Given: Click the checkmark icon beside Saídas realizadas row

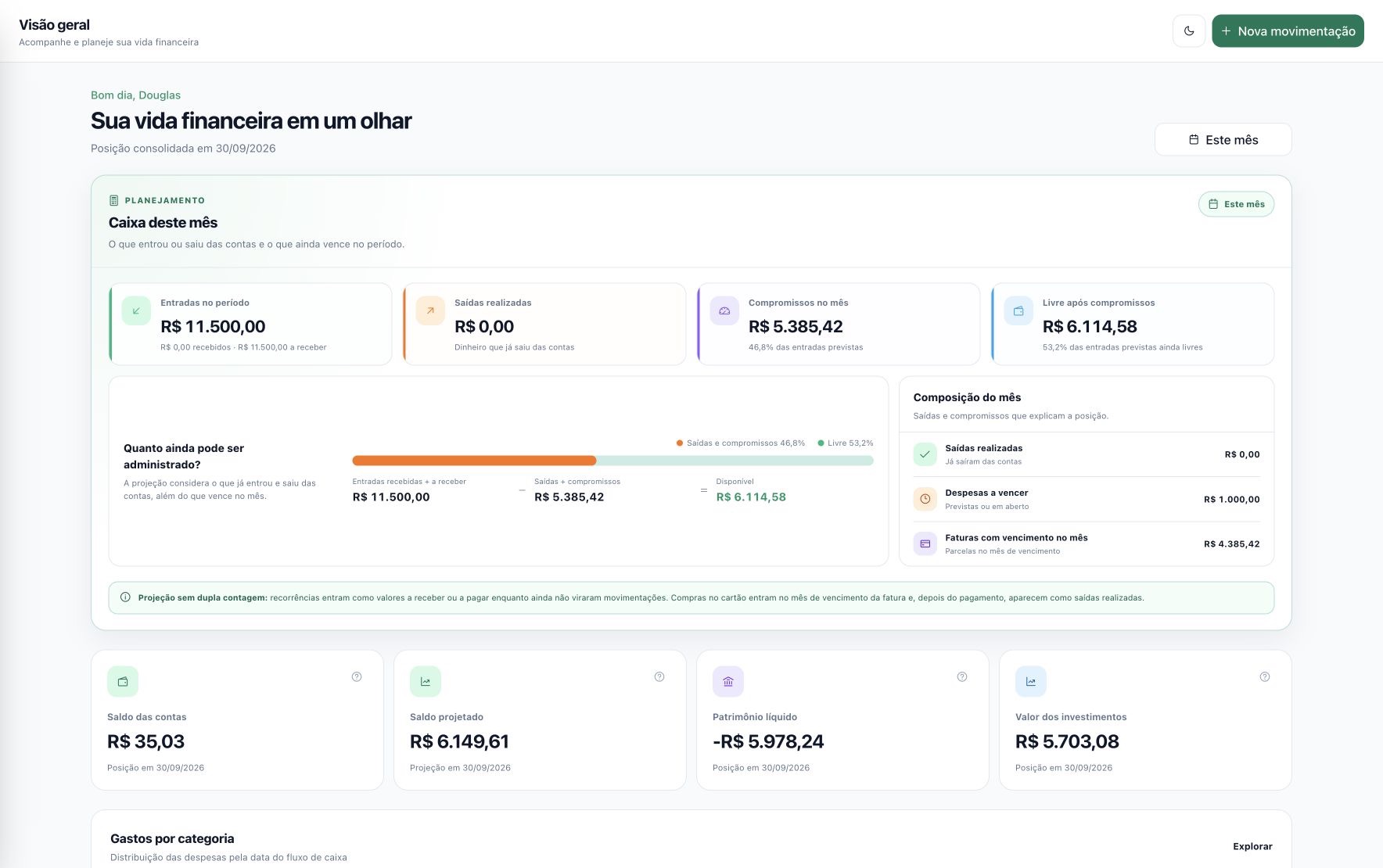Looking at the screenshot, I should pos(925,454).
